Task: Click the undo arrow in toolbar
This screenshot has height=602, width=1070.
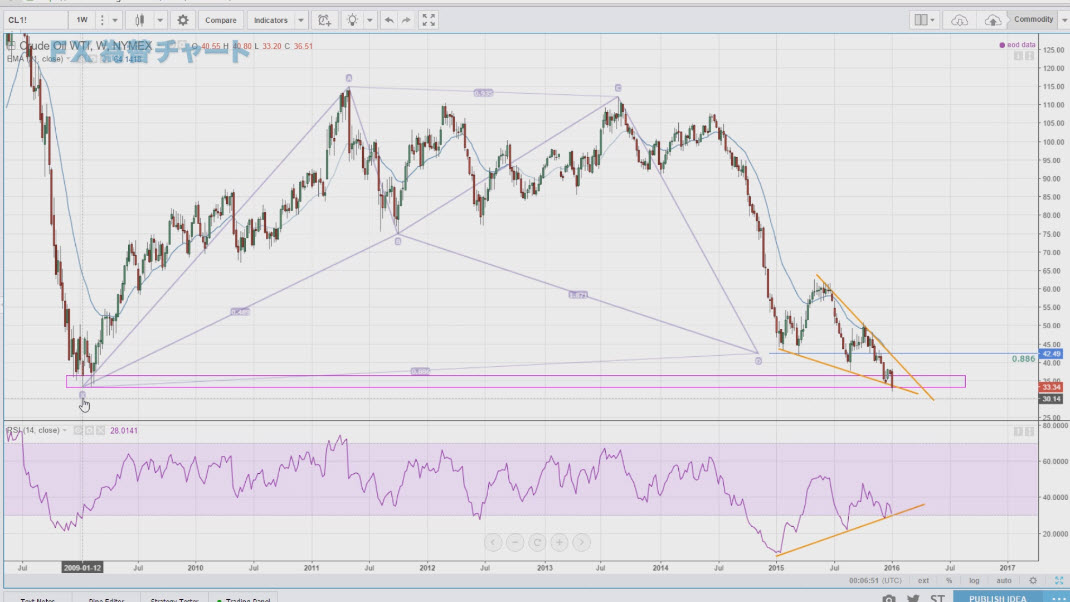Action: (x=389, y=20)
